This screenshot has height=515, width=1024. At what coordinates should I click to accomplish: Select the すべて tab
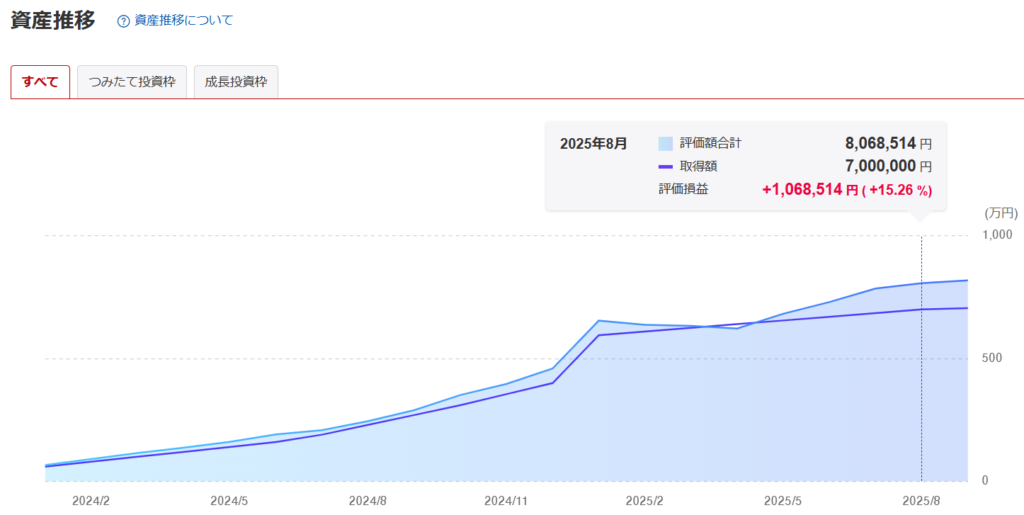click(x=40, y=82)
